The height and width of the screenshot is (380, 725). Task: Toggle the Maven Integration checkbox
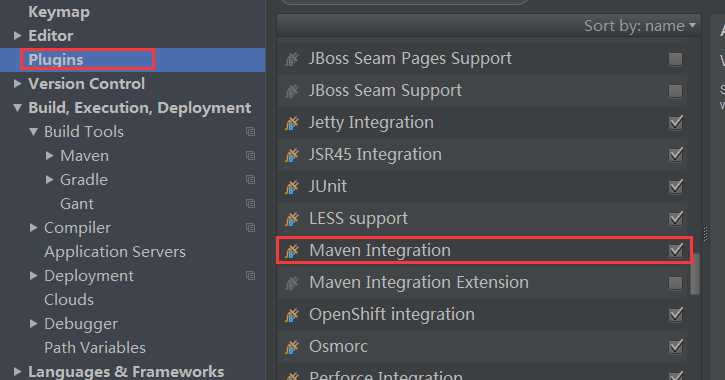point(676,250)
